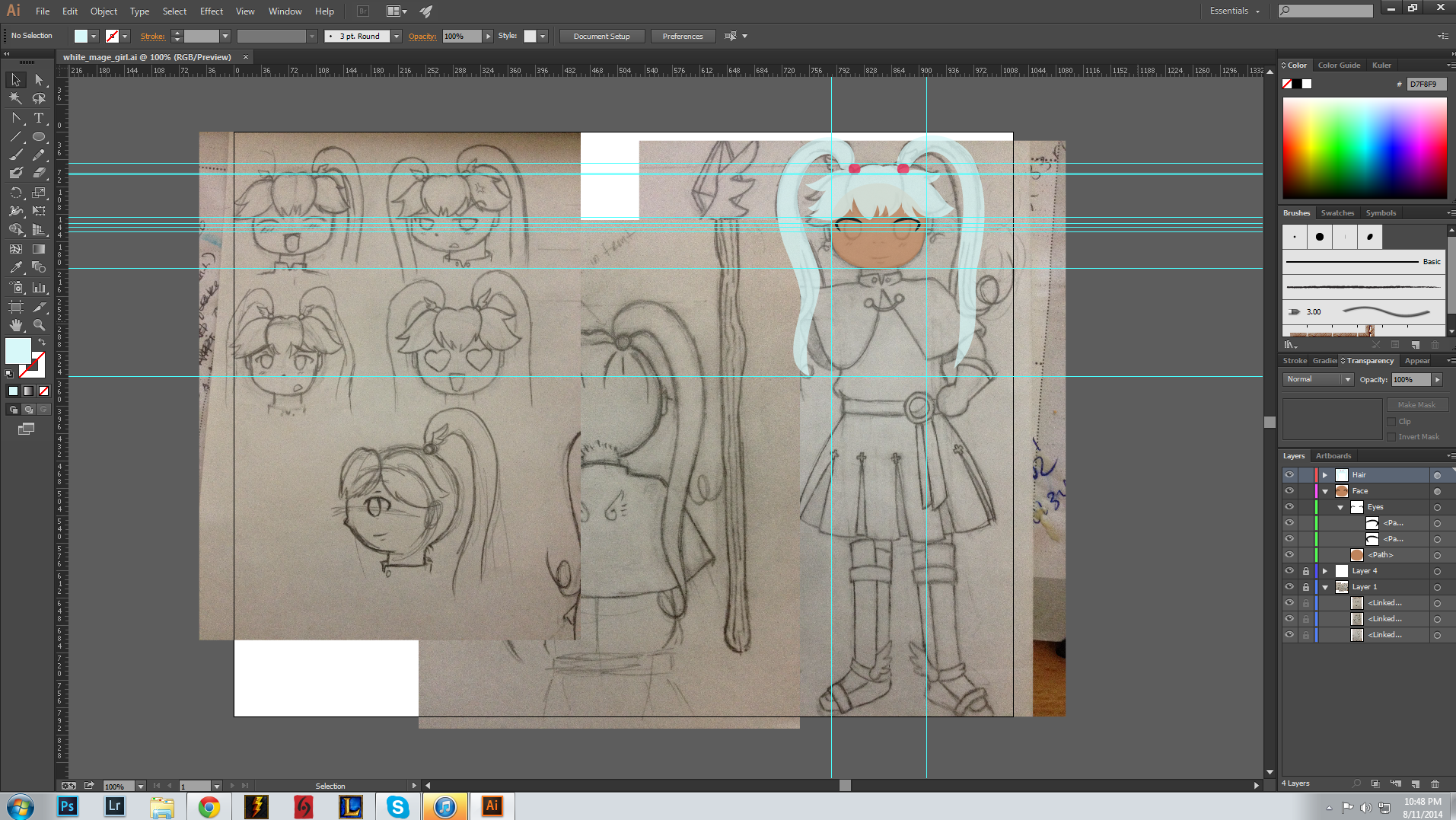Select the Eraser tool
The width and height of the screenshot is (1456, 820).
(39, 174)
